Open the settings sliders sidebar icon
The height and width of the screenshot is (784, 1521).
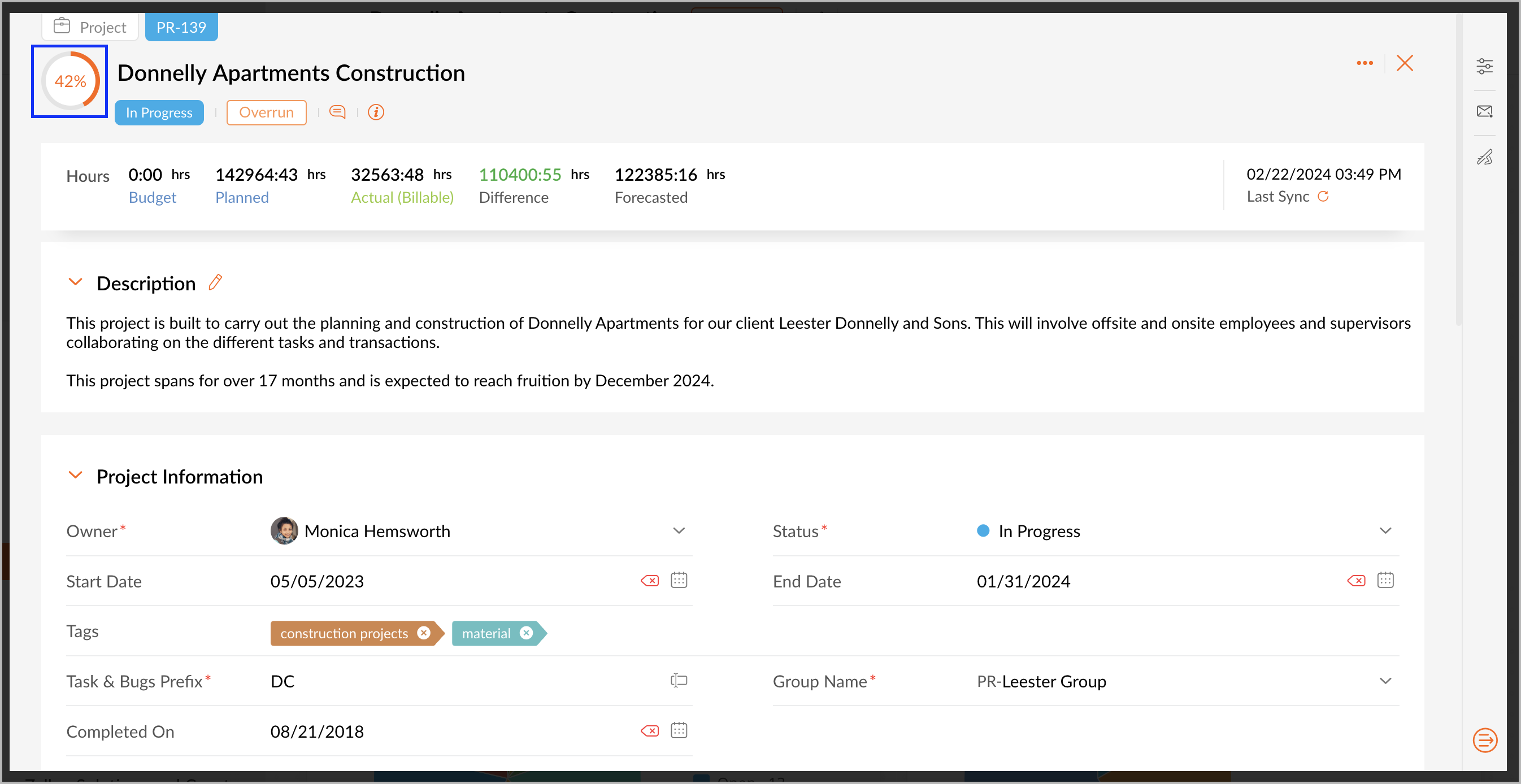click(x=1484, y=66)
